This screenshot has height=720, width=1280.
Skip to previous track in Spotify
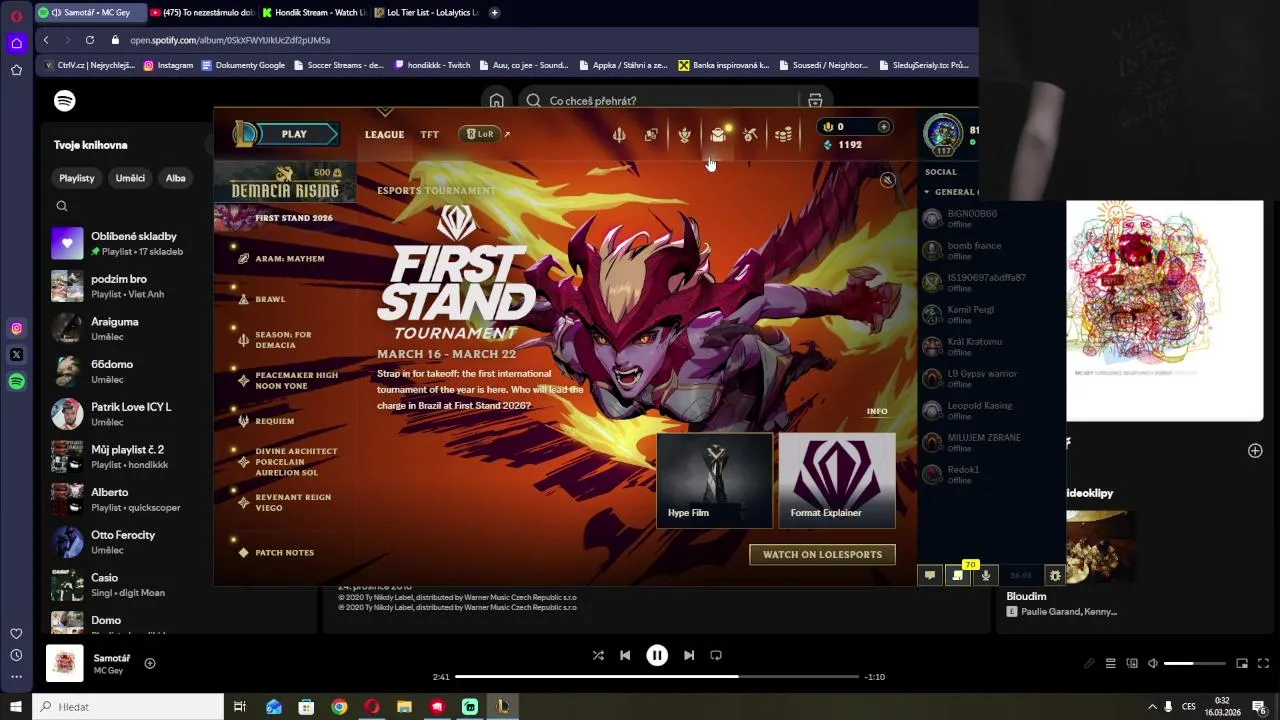[x=625, y=655]
